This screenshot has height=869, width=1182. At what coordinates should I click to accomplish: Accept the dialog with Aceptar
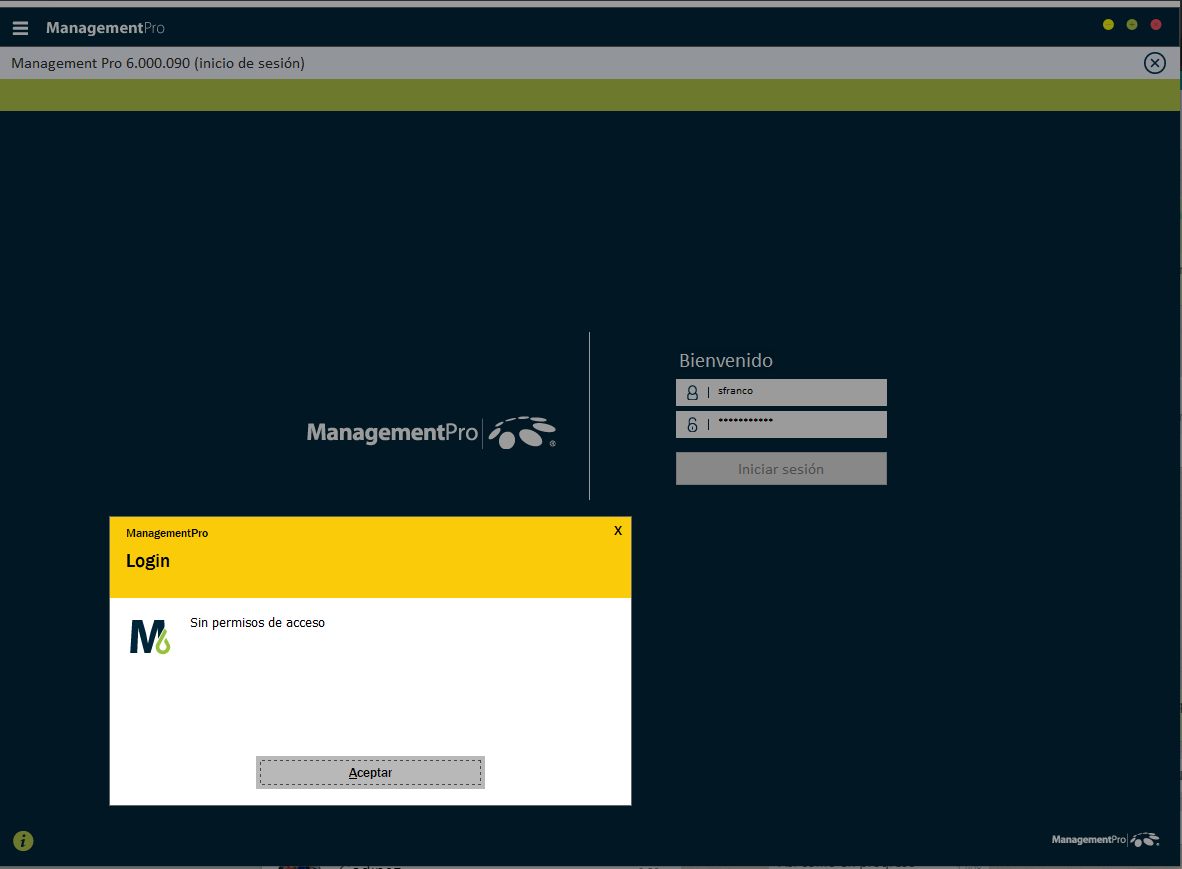coord(370,773)
